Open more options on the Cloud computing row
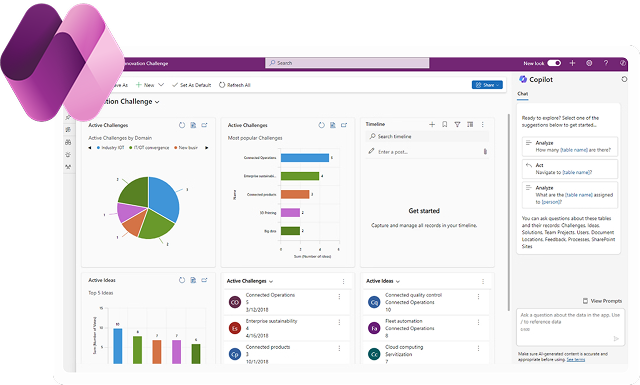640x385 pixels. pyautogui.click(x=478, y=348)
